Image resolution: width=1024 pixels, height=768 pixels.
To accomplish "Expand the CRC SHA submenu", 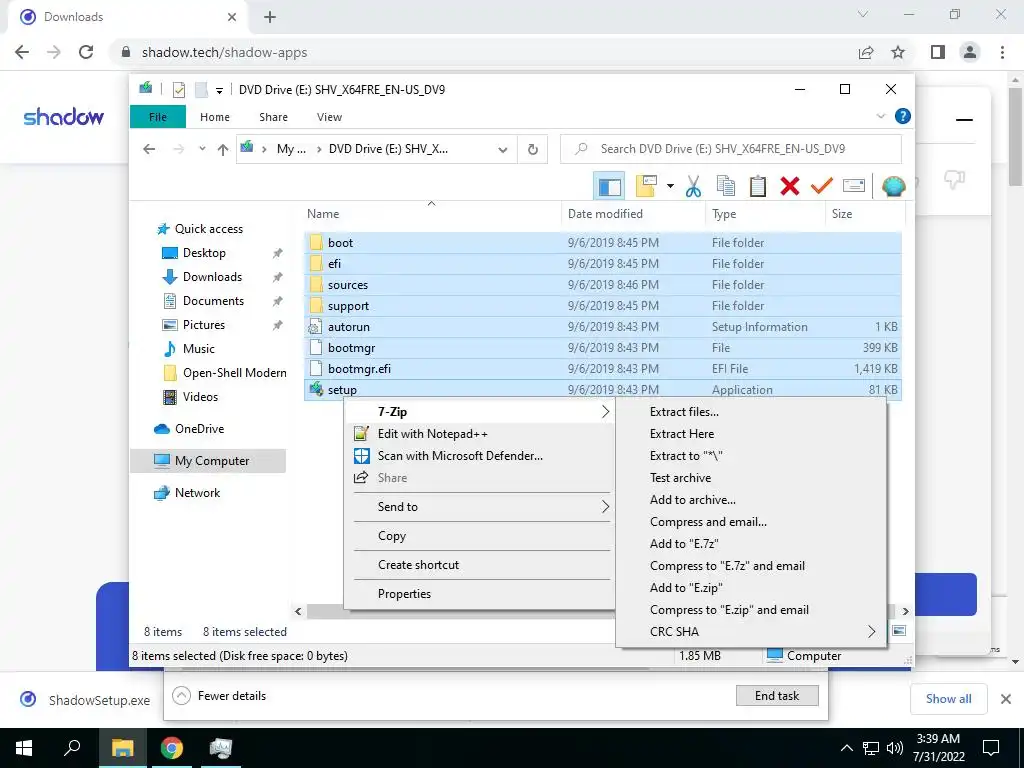I will pyautogui.click(x=871, y=632).
